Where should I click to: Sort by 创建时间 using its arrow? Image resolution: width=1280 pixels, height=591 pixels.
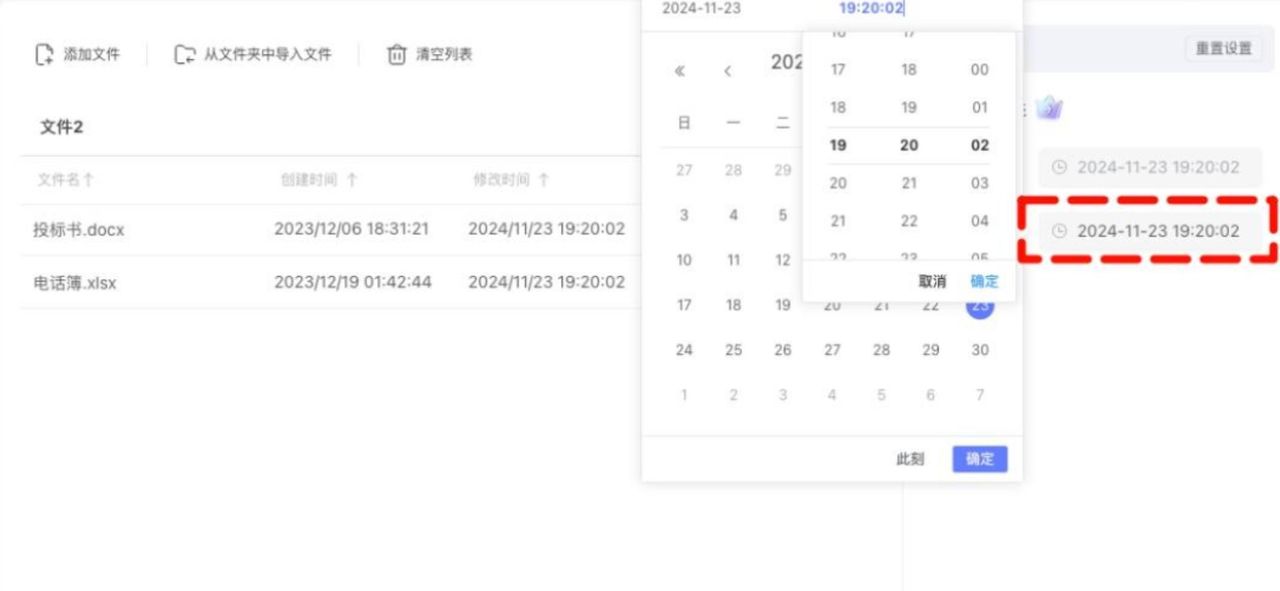(x=352, y=180)
